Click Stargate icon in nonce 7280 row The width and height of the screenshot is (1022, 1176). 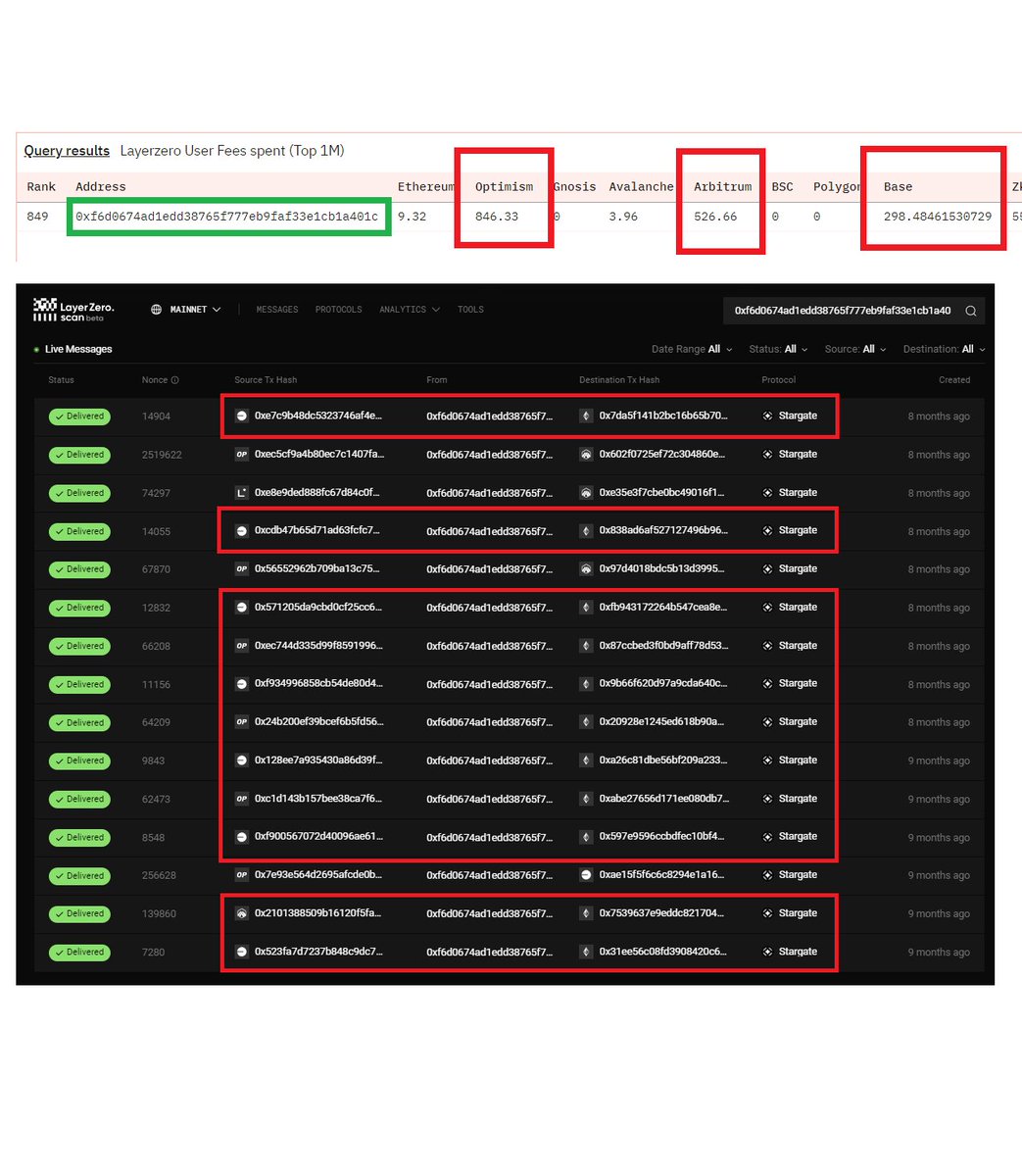click(x=767, y=952)
